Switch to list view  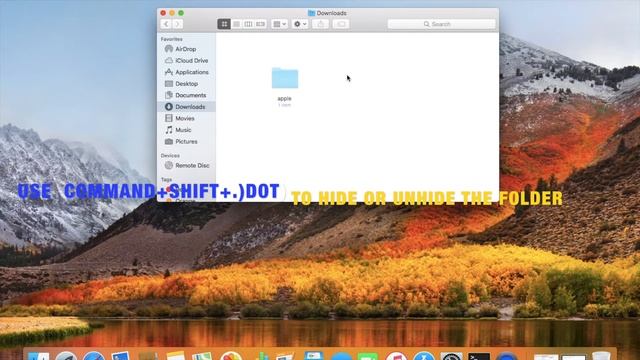pyautogui.click(x=236, y=24)
